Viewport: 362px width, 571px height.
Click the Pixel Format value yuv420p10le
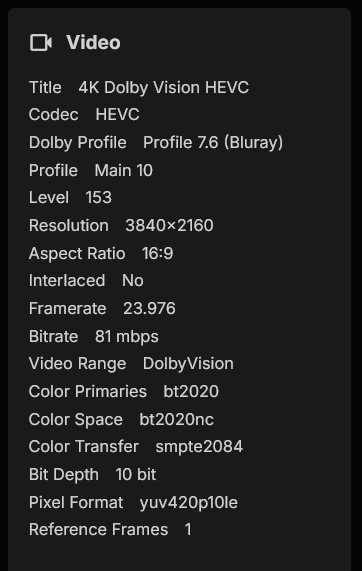tap(189, 503)
